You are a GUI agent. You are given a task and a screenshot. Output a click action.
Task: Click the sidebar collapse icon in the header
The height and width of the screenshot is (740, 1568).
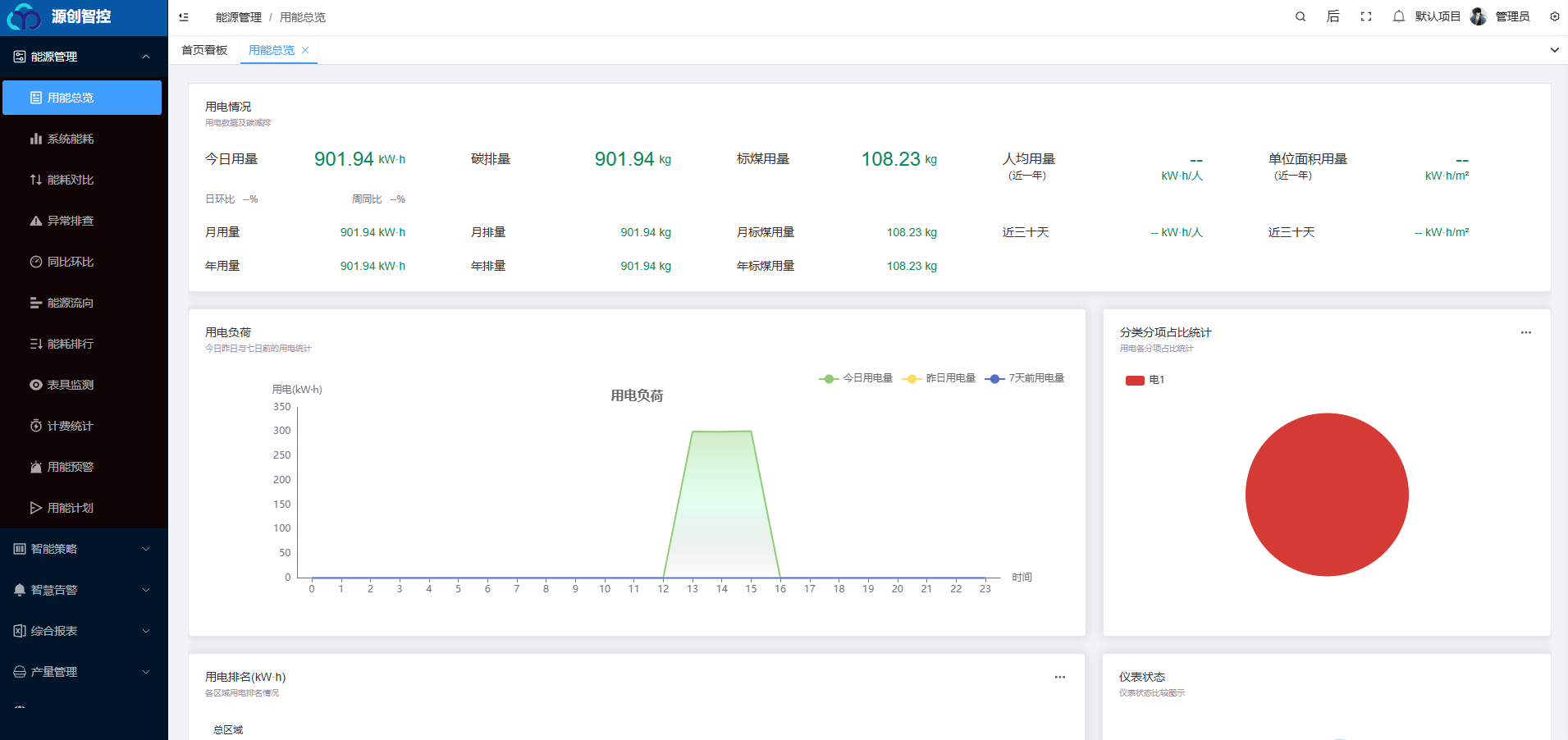click(x=184, y=16)
